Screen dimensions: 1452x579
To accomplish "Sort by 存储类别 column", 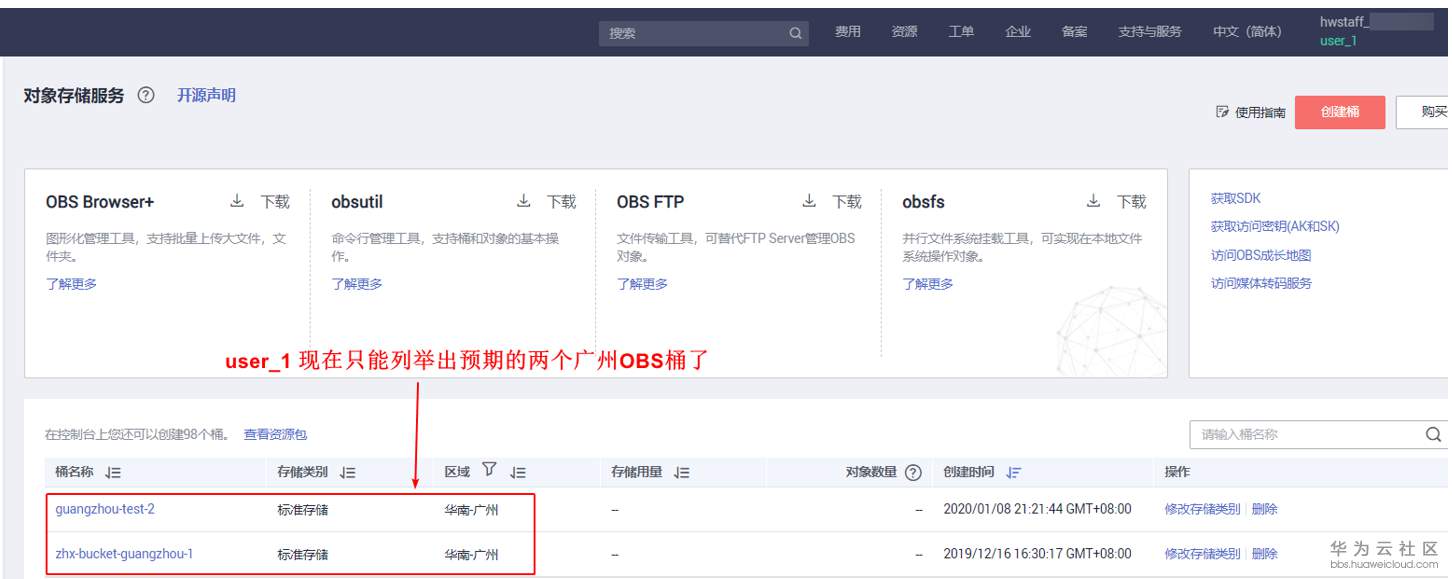I will (347, 472).
